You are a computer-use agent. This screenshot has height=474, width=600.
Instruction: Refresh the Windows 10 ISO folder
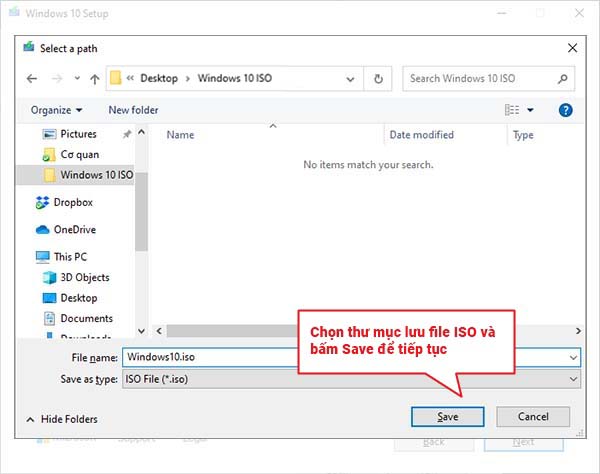point(378,79)
